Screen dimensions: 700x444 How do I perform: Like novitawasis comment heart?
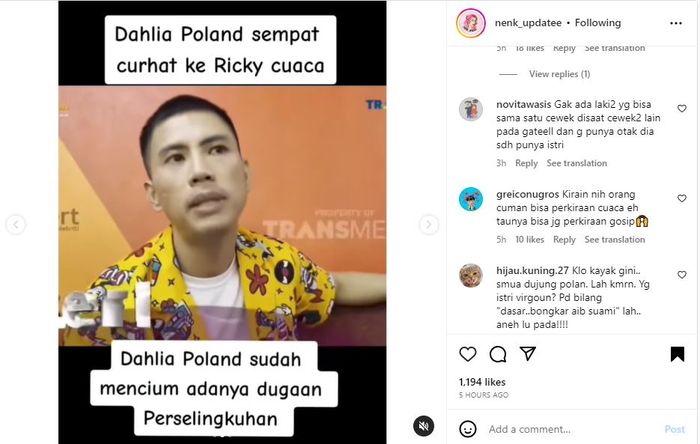(x=682, y=108)
